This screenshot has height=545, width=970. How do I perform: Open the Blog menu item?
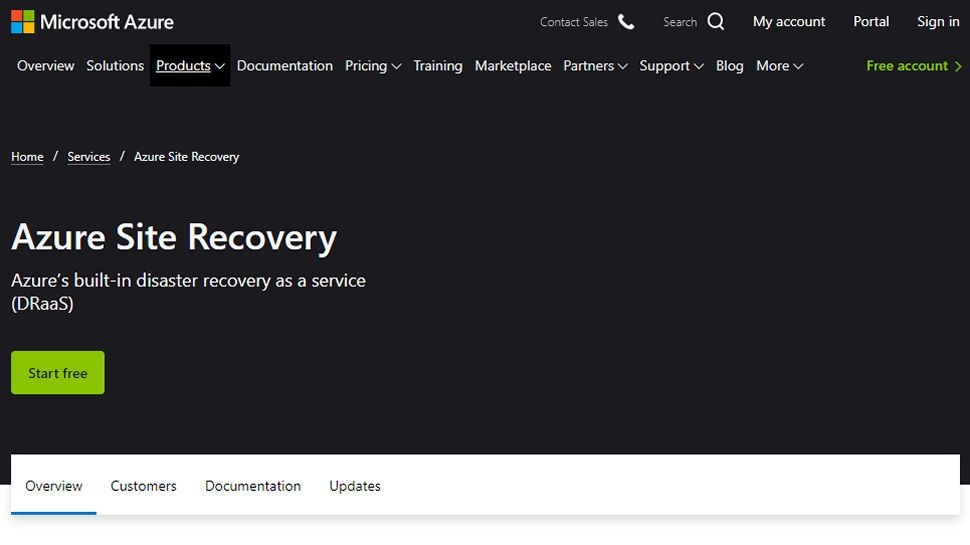click(729, 66)
